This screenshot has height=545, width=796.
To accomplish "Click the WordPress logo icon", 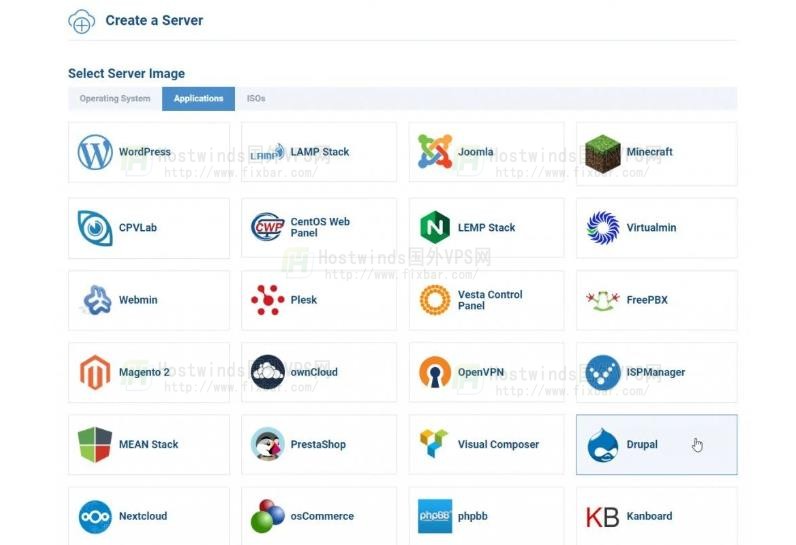I will pos(95,152).
